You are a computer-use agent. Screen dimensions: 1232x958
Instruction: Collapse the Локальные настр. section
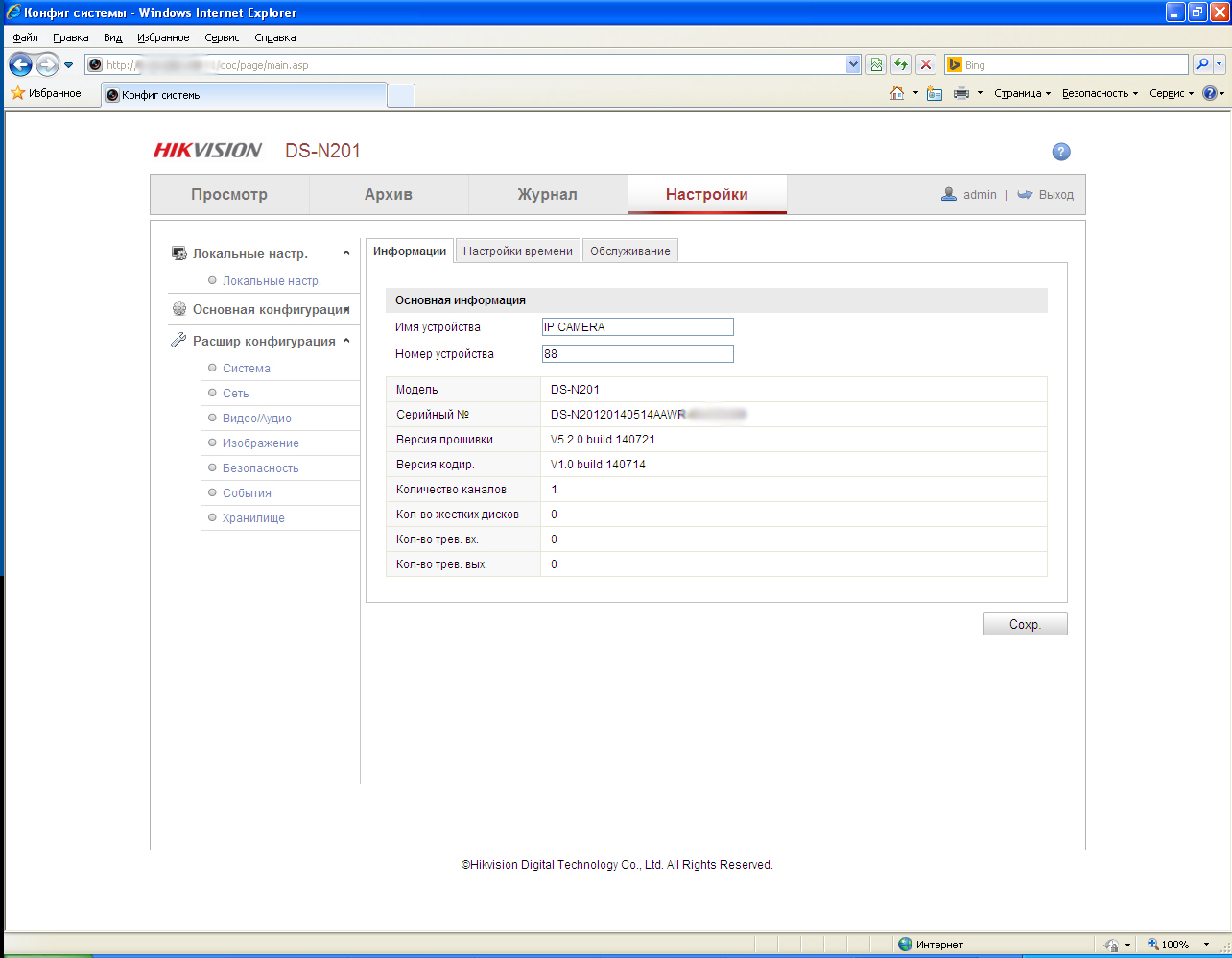pyautogui.click(x=346, y=253)
